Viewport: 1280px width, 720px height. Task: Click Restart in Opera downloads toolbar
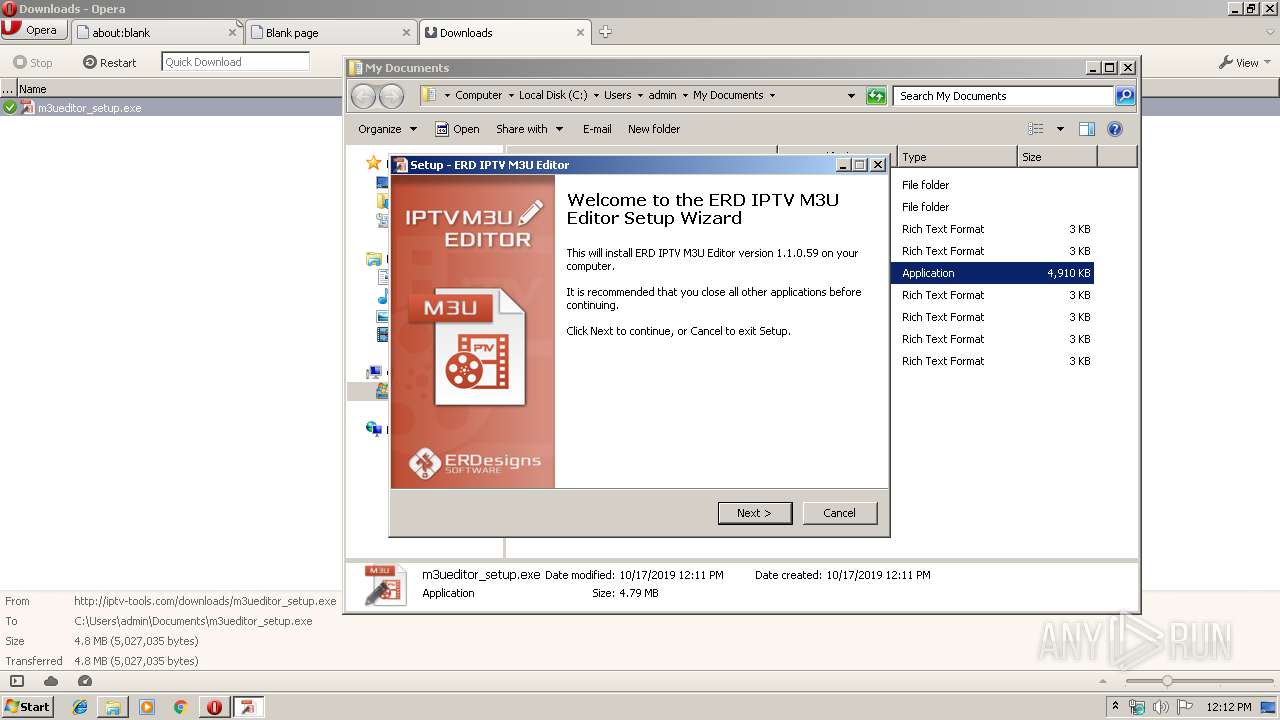point(110,62)
